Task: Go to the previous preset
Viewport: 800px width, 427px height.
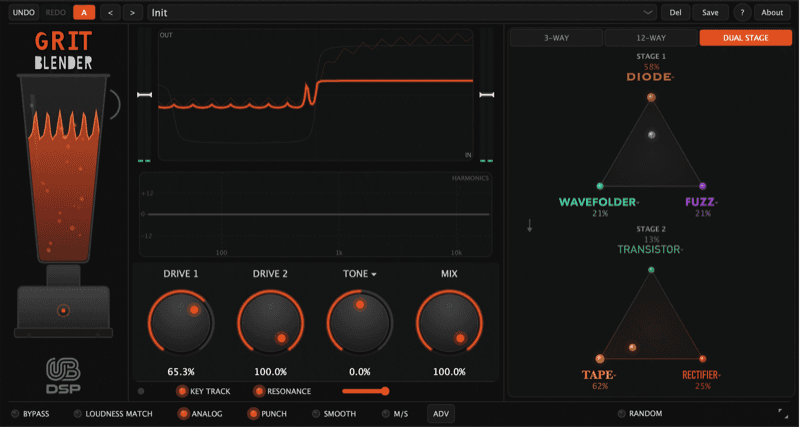Action: [110, 13]
